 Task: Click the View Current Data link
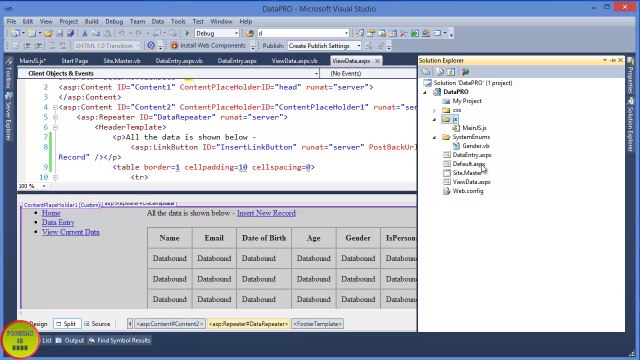(71, 232)
